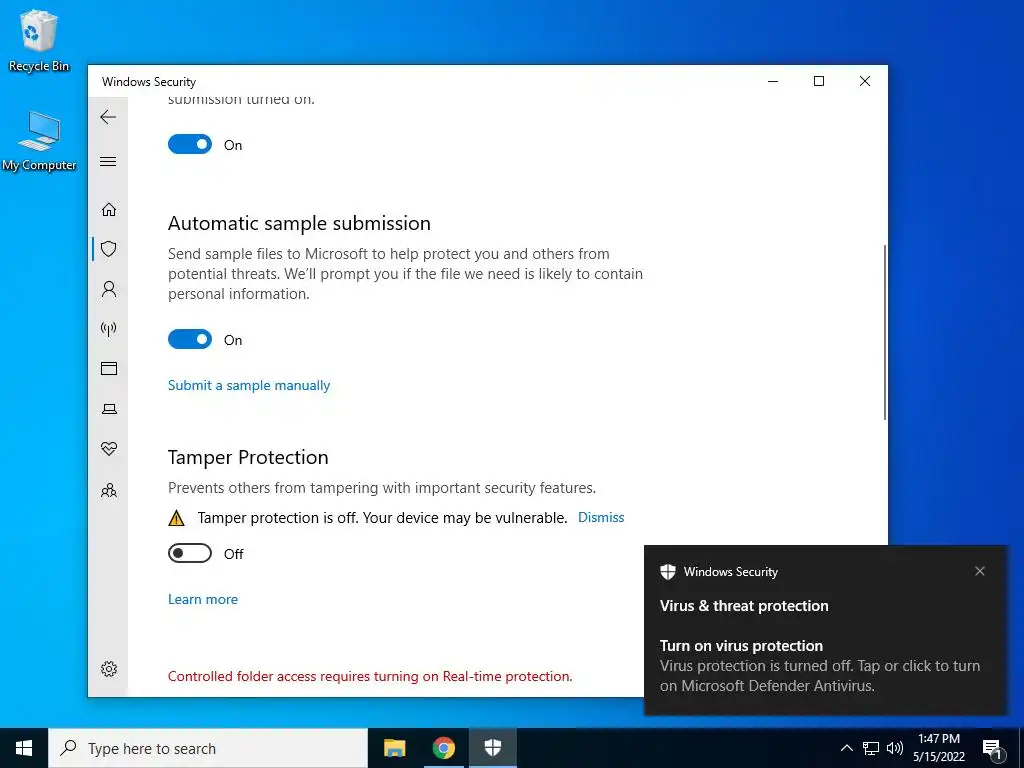Turn off the cloud-delivered protection toggle

190,144
